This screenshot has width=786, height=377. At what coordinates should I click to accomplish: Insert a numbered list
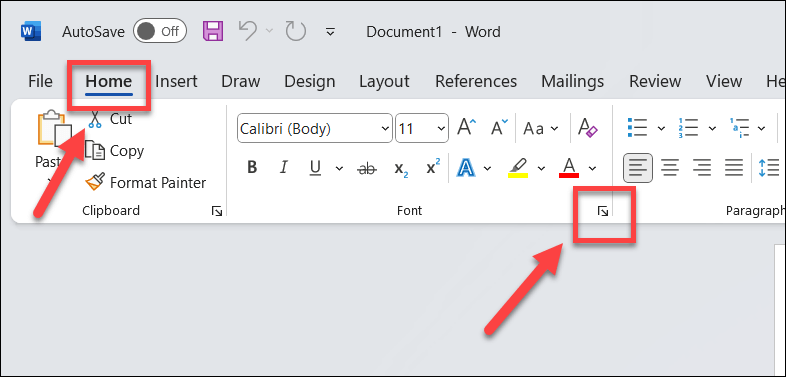pyautogui.click(x=689, y=128)
